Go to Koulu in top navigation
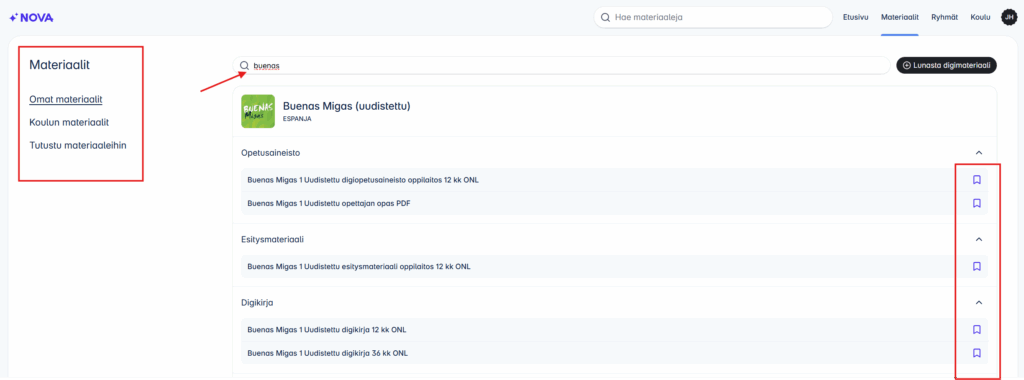 tap(980, 18)
